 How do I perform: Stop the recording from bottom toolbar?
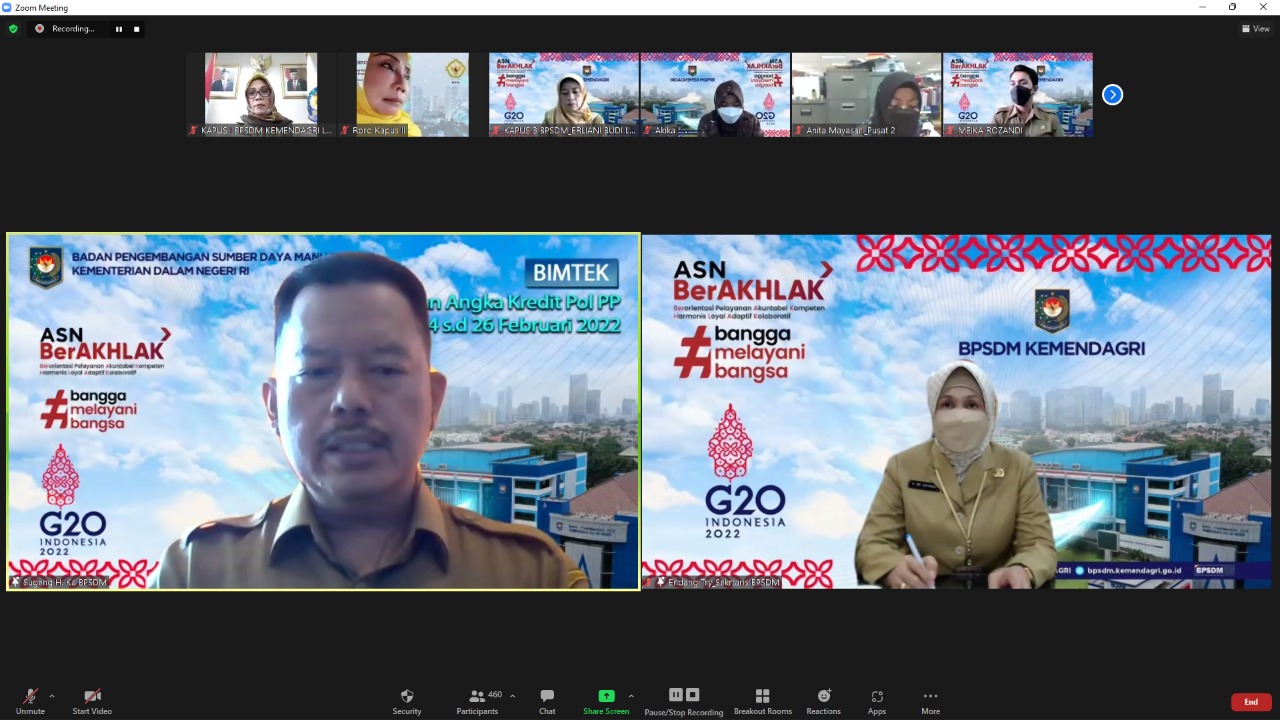[693, 695]
